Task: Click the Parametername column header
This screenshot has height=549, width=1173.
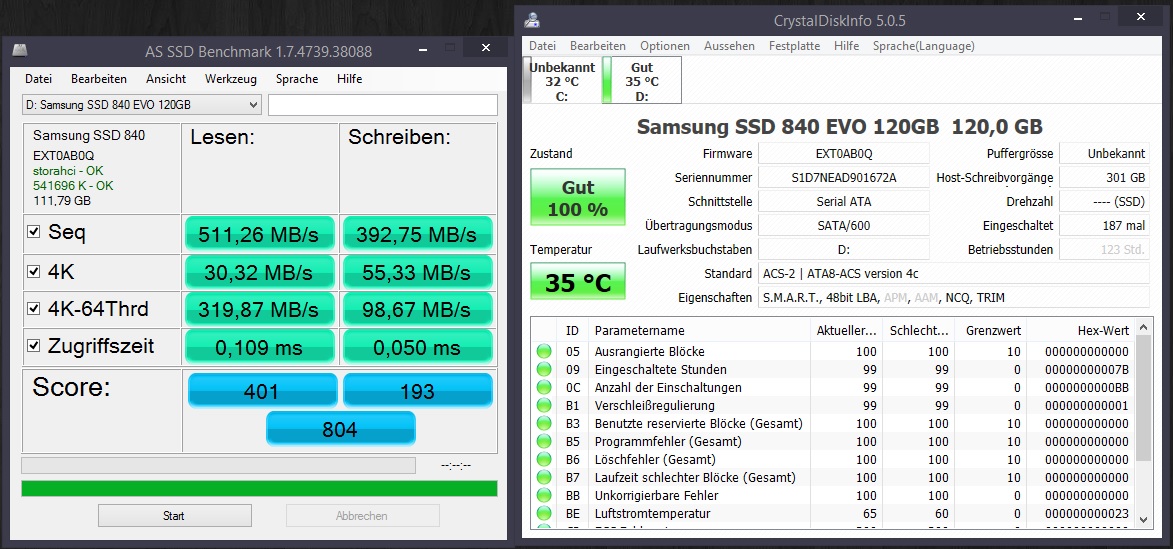Action: point(699,331)
